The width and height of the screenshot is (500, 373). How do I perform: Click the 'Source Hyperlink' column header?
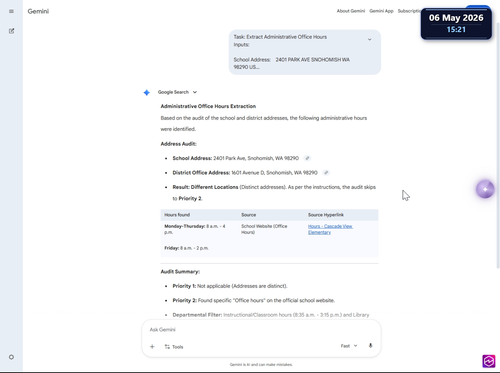tap(326, 215)
